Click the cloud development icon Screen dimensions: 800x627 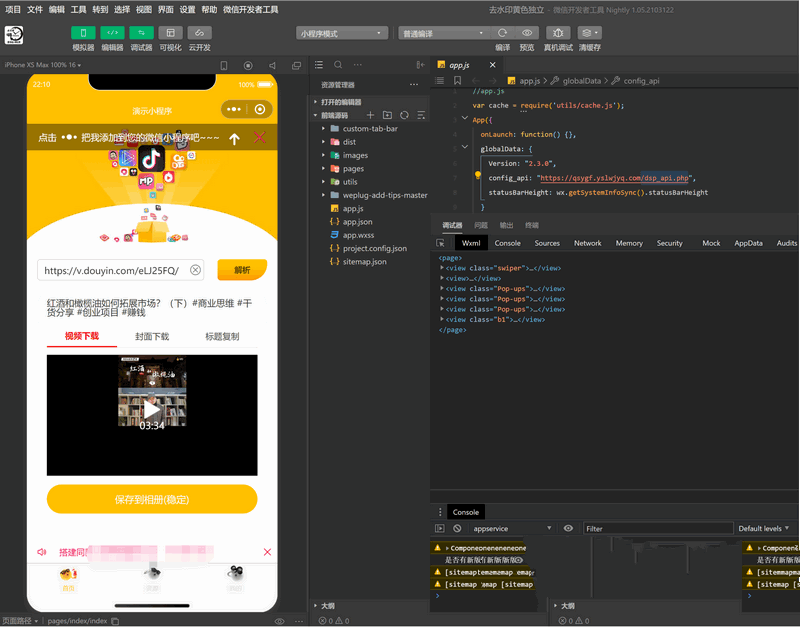[x=200, y=33]
